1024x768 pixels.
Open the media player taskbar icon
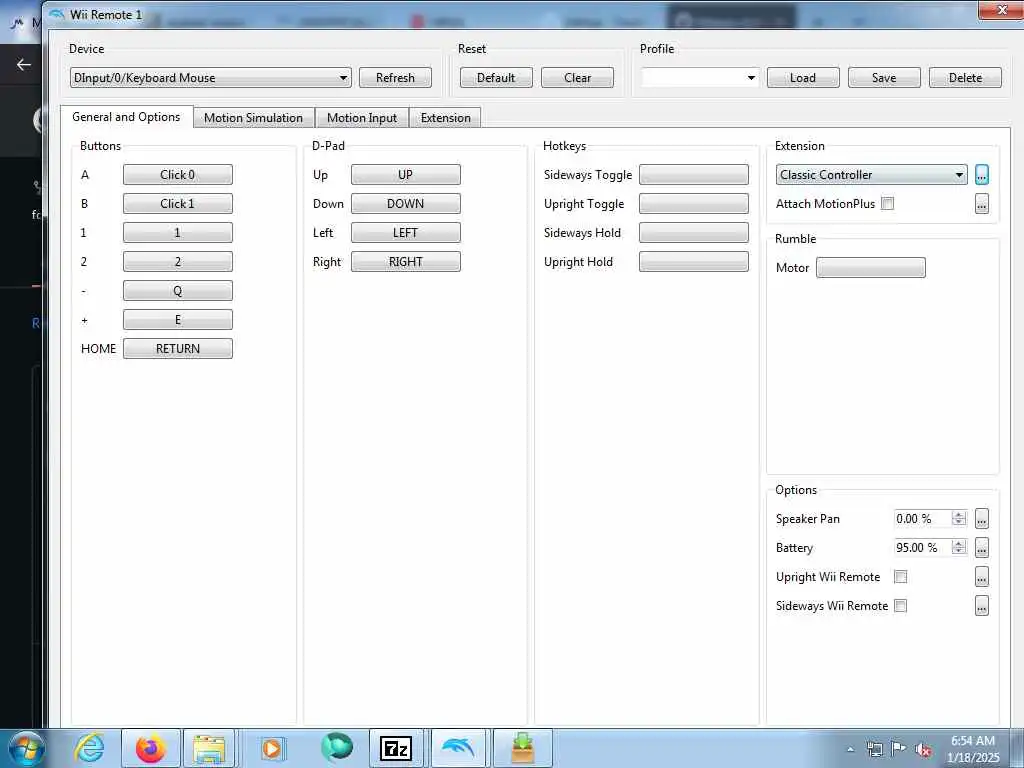272,748
